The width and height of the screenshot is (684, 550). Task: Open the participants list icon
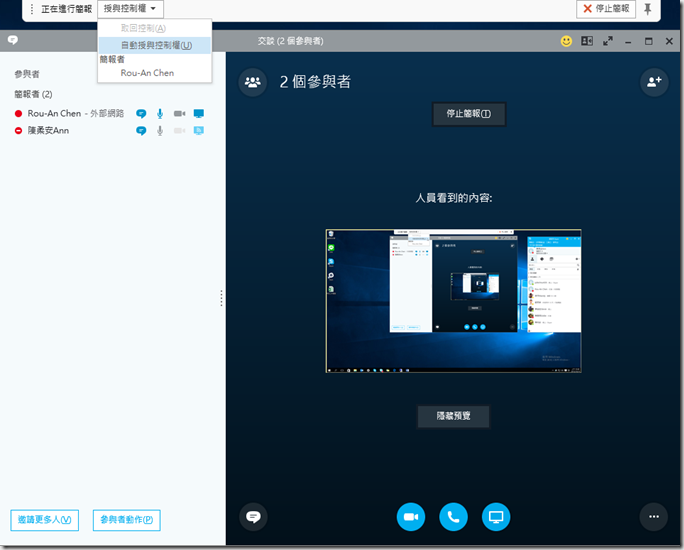point(252,83)
